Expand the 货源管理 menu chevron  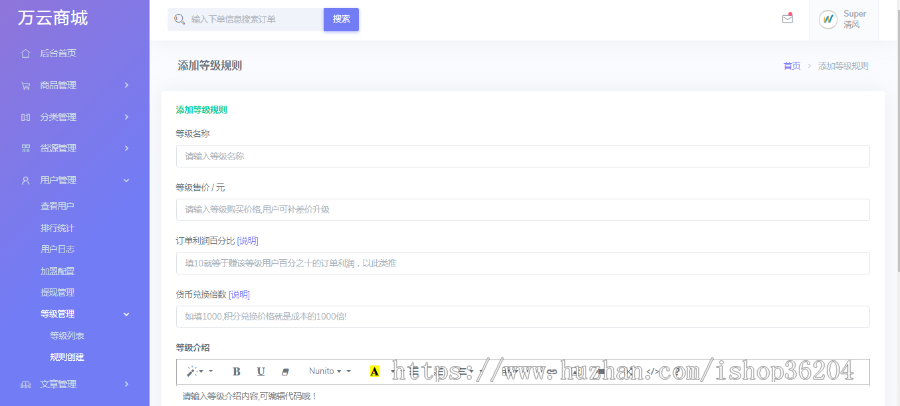pyautogui.click(x=126, y=148)
